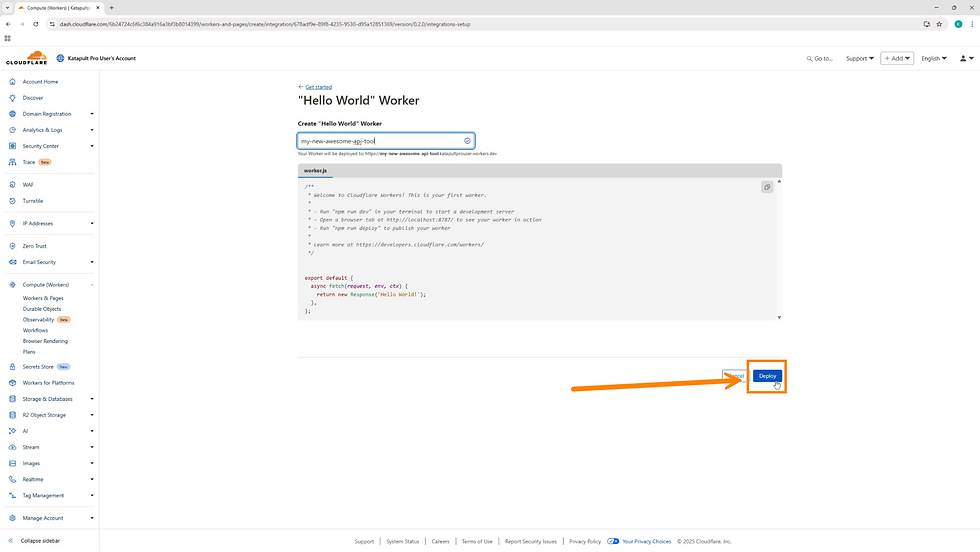Copy the worker.js code with copy icon
This screenshot has width=980, height=552.
tap(767, 187)
